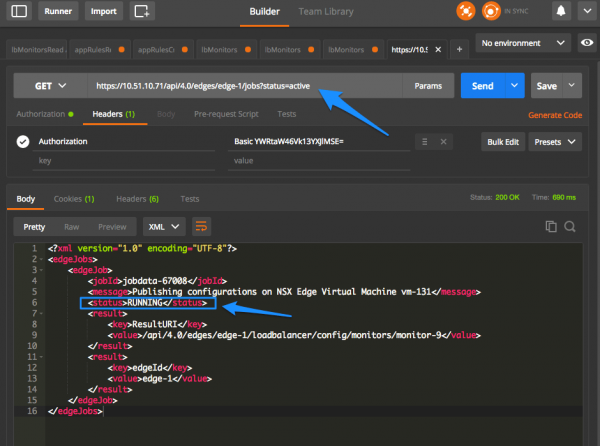600x446 pixels.
Task: Save the current request
Action: click(546, 86)
